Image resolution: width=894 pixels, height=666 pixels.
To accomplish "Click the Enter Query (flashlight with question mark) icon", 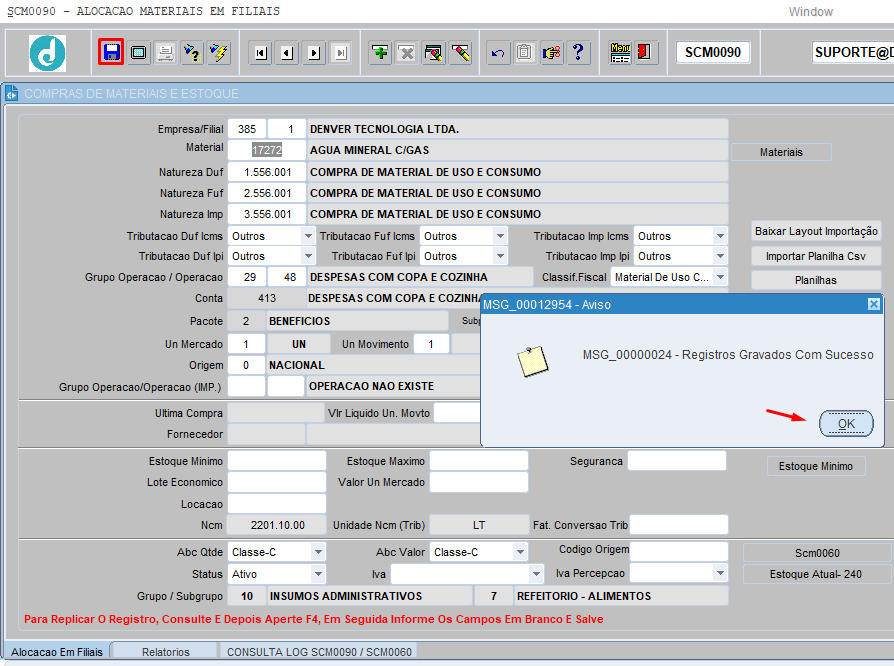I will [x=193, y=53].
